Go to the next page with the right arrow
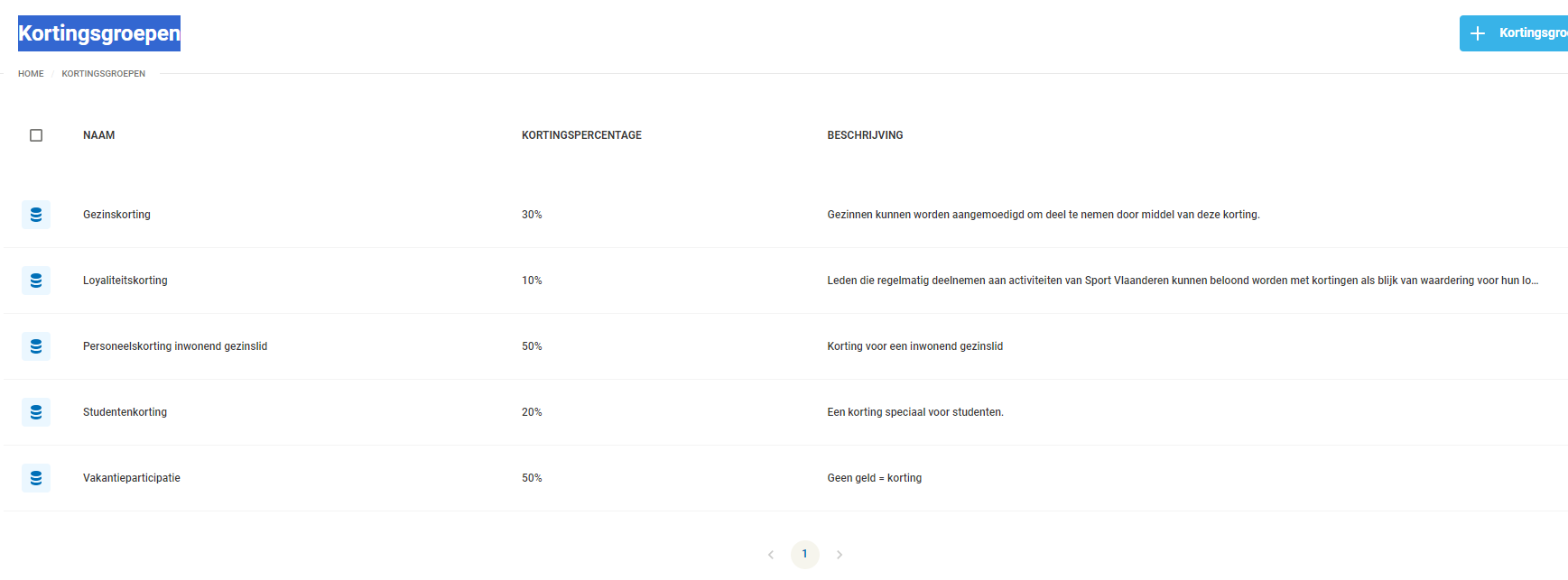 tap(840, 555)
